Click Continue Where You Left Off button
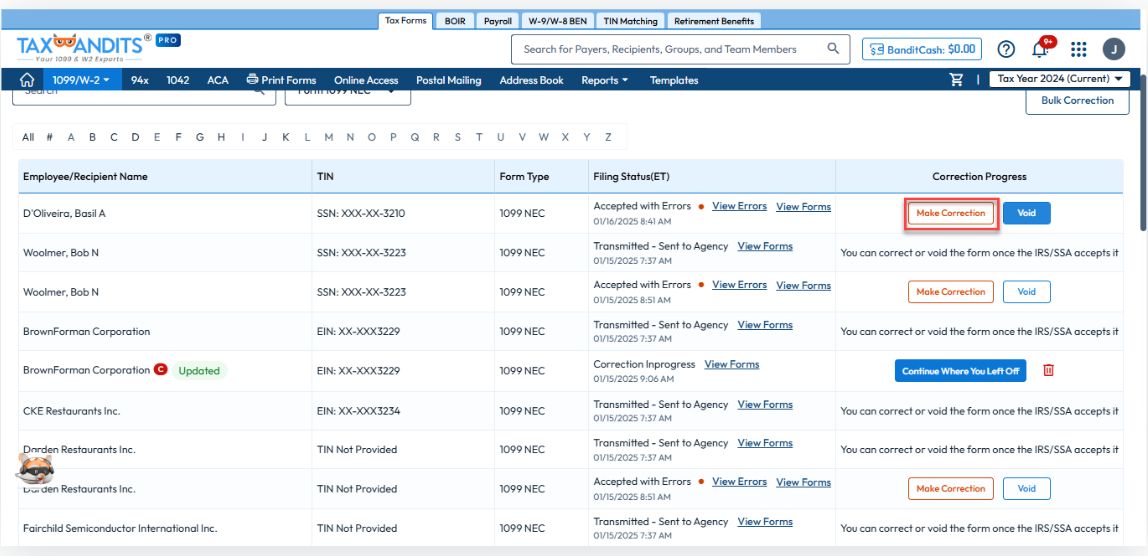The height and width of the screenshot is (556, 1148). (x=960, y=371)
